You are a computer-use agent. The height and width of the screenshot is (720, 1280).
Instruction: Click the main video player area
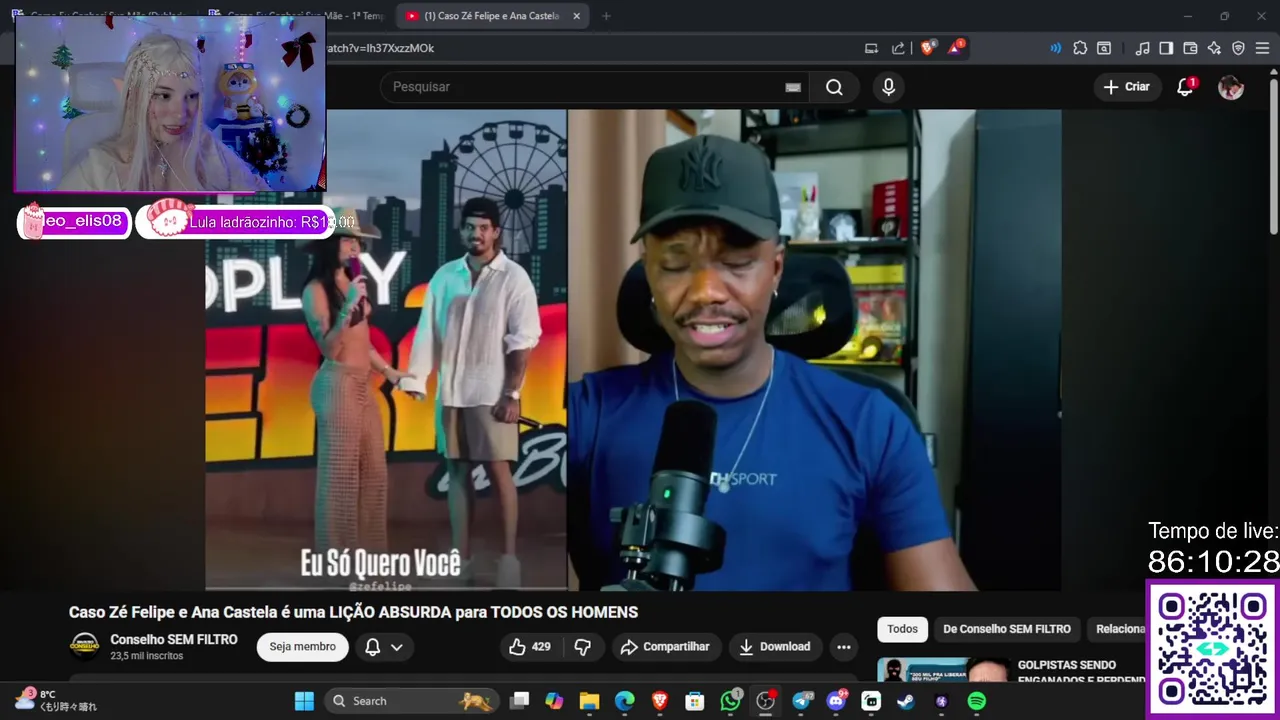coord(633,350)
